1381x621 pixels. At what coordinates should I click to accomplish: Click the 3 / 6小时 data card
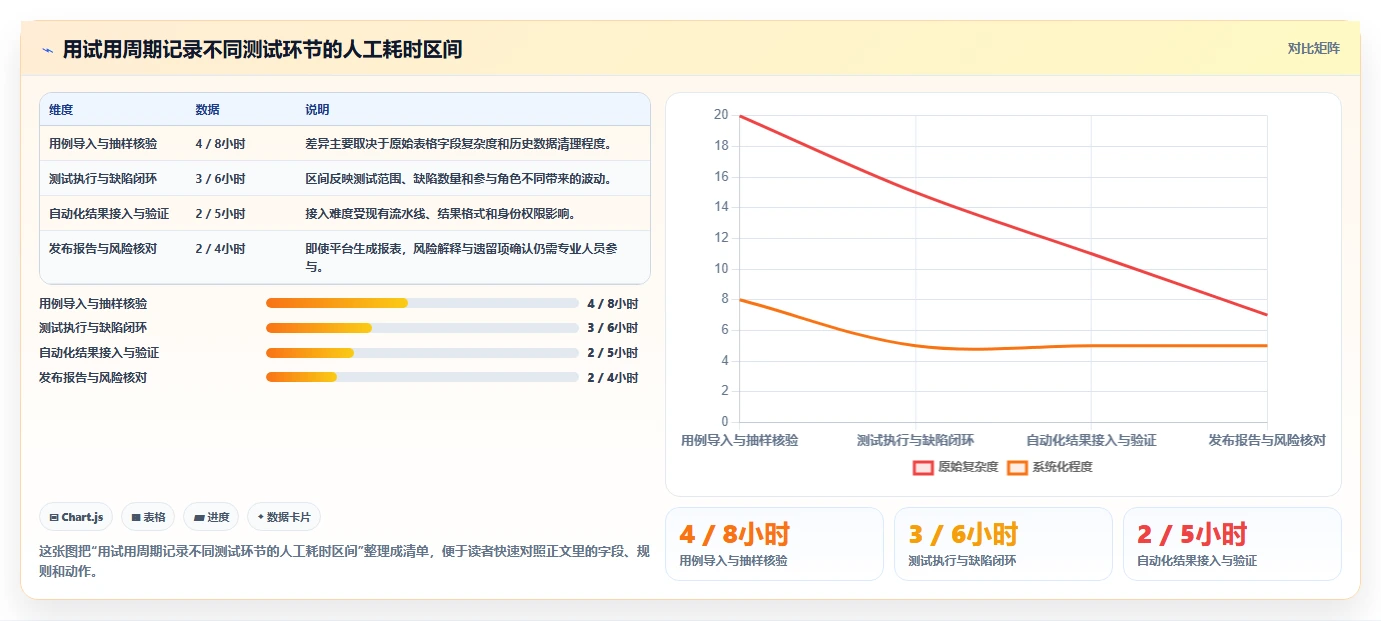[x=1003, y=544]
